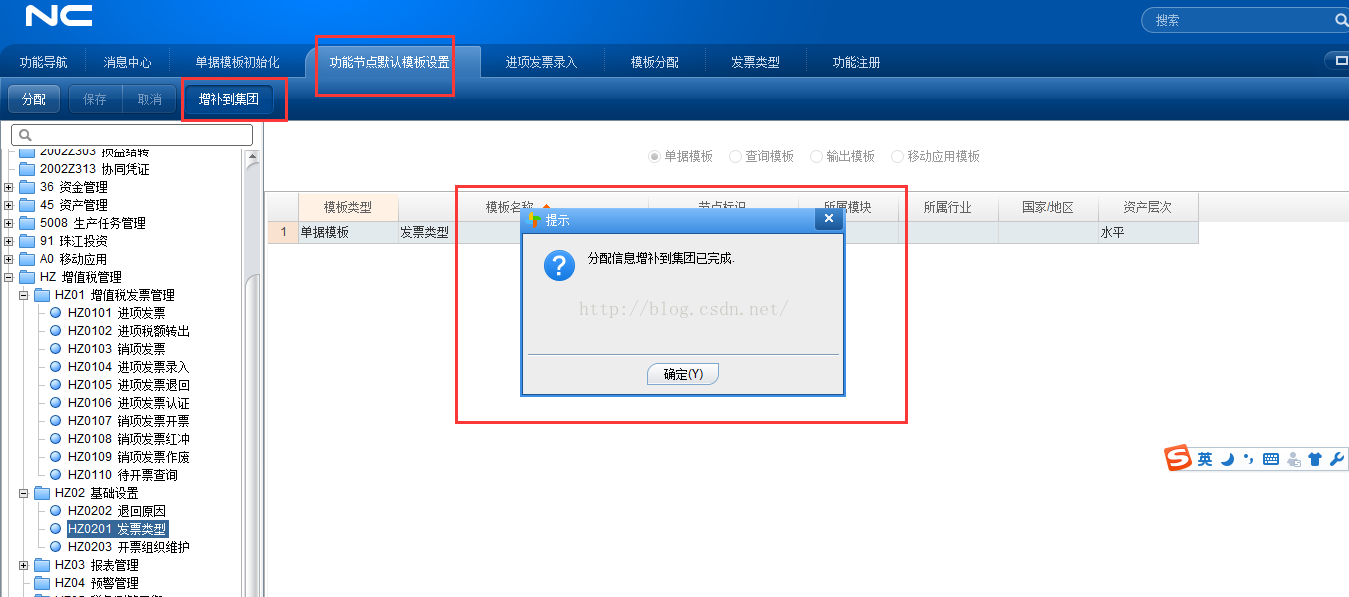Click the question mark icon in dialog
1349x597 pixels.
point(559,266)
